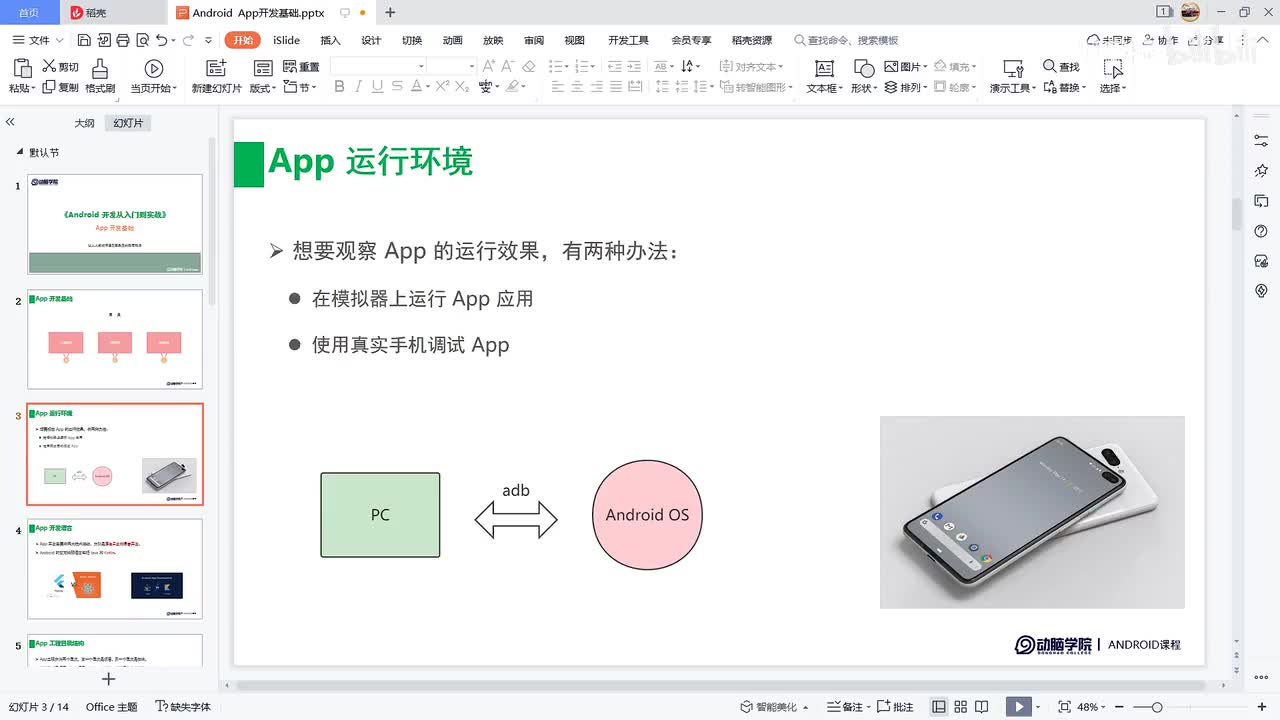Select slide 2 thumbnail App 开发基础
Screen dimensions: 1280x720
pos(115,339)
